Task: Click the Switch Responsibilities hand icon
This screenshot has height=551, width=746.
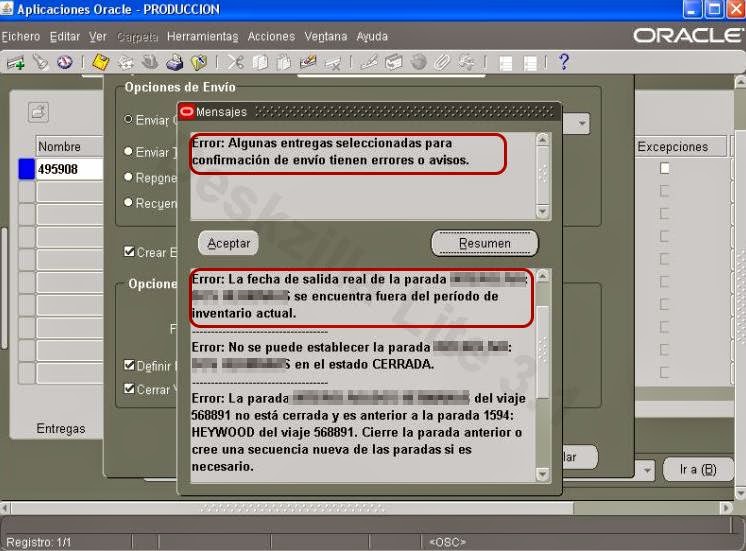Action: 150,62
